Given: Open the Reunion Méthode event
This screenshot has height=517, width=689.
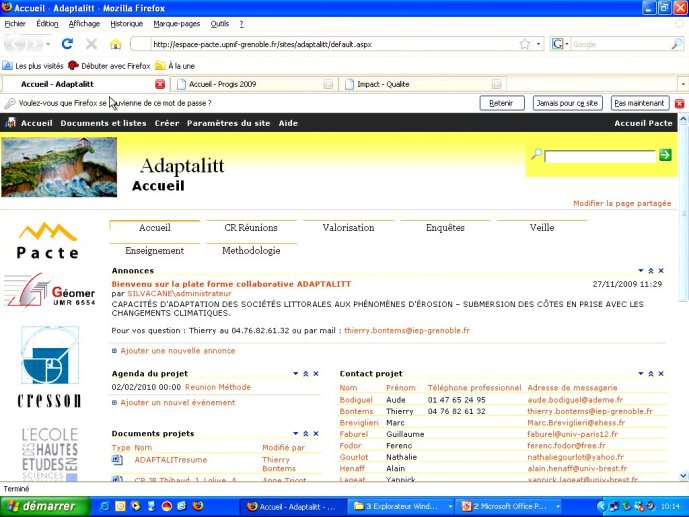Looking at the screenshot, I should [x=218, y=387].
